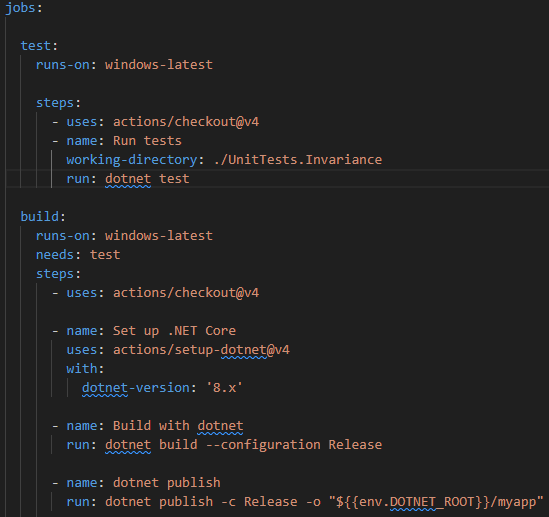Click the 'working-directory' key
Viewport: 549px width, 517px height.
point(132,160)
